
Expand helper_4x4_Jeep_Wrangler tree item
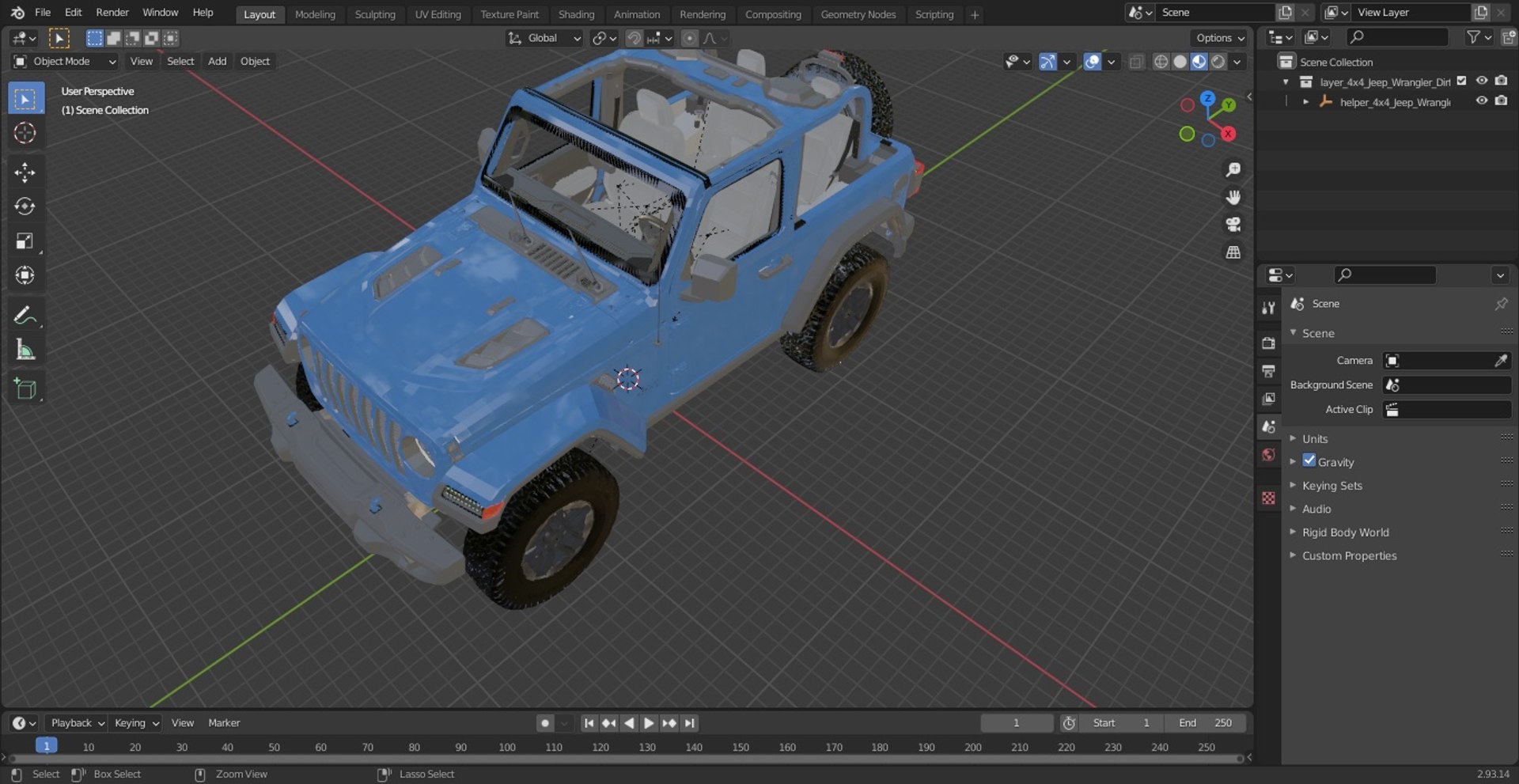click(1305, 102)
